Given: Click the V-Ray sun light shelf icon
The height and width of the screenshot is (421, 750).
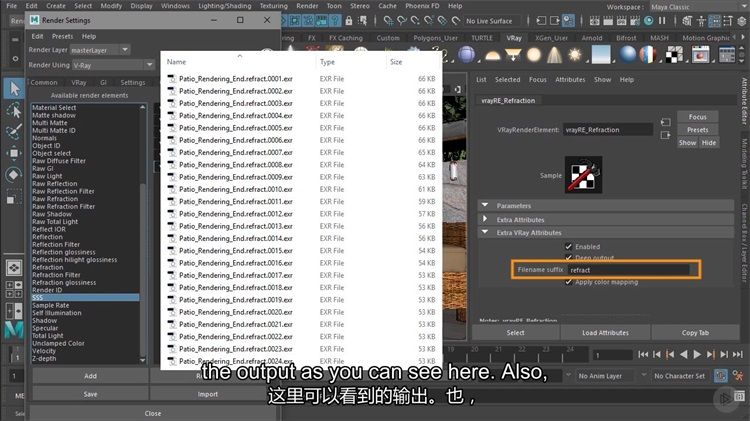Looking at the screenshot, I should [574, 55].
